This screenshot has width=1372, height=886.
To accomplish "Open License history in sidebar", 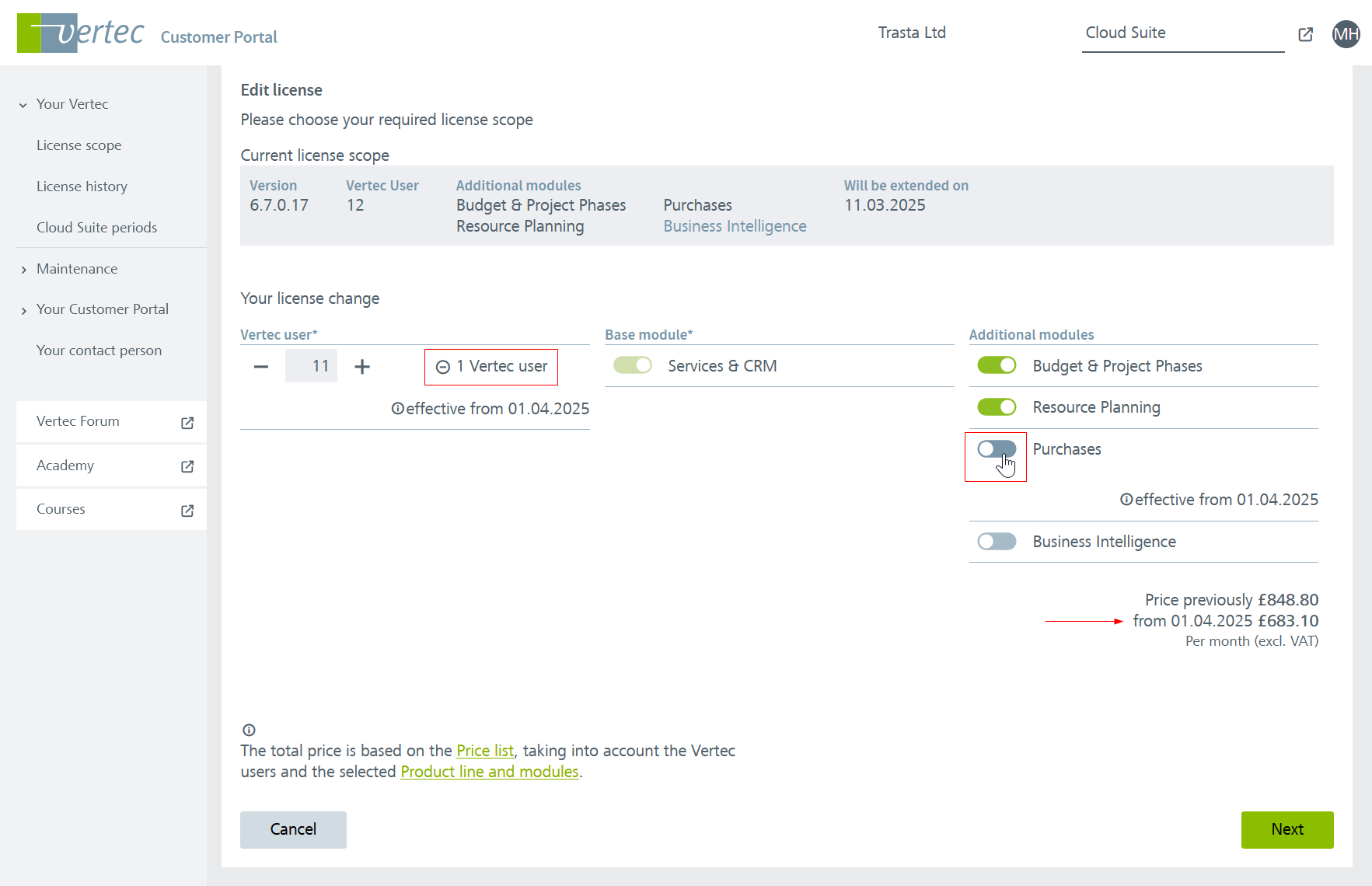I will (x=82, y=187).
